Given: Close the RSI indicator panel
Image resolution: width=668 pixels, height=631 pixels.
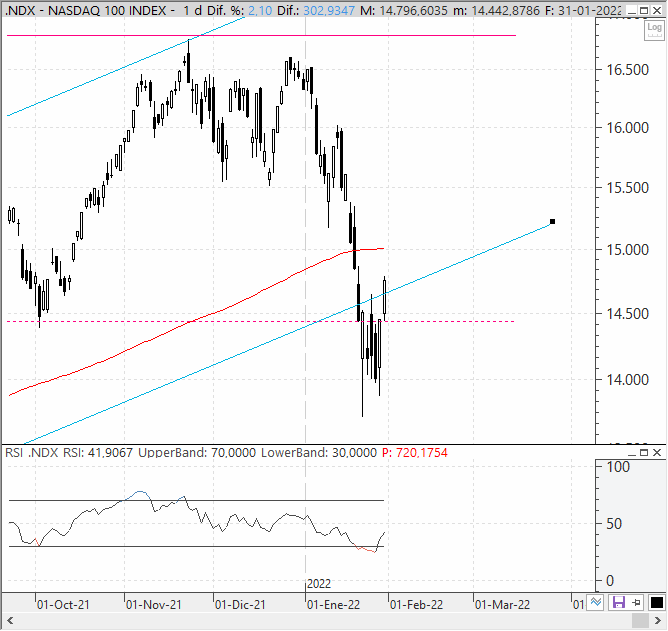Looking at the screenshot, I should [657, 453].
